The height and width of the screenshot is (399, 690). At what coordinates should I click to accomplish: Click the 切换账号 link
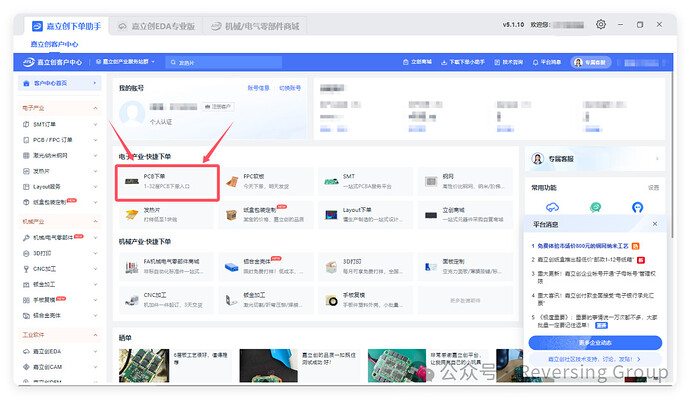point(290,88)
